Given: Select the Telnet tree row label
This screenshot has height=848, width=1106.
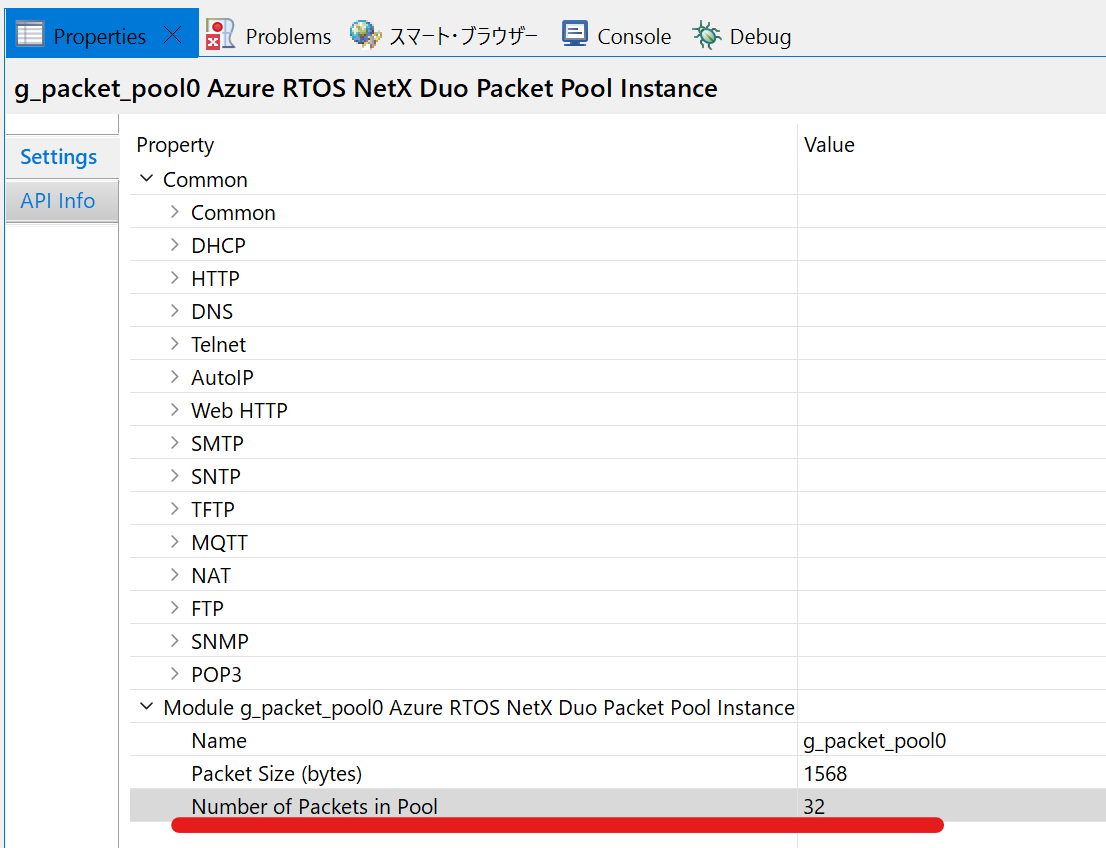Looking at the screenshot, I should (219, 344).
